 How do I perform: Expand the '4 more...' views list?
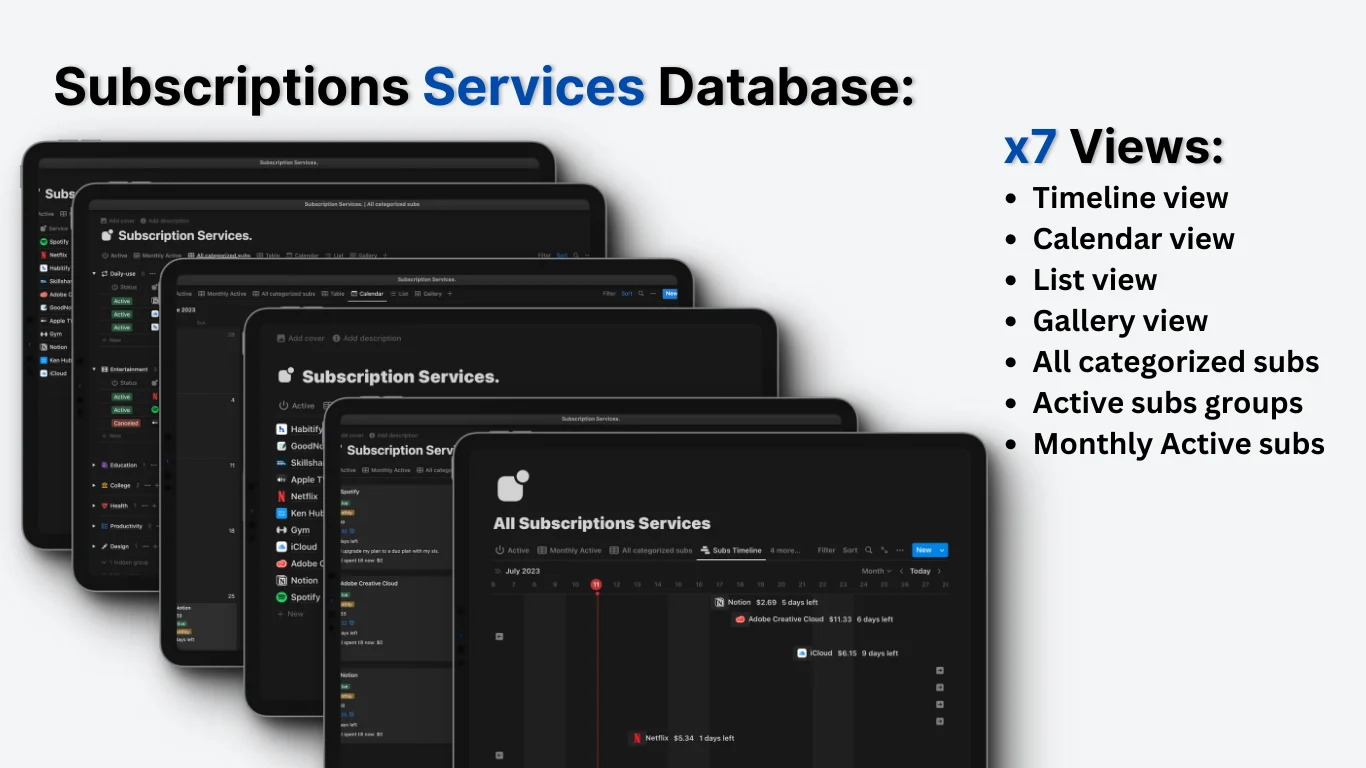coord(785,550)
